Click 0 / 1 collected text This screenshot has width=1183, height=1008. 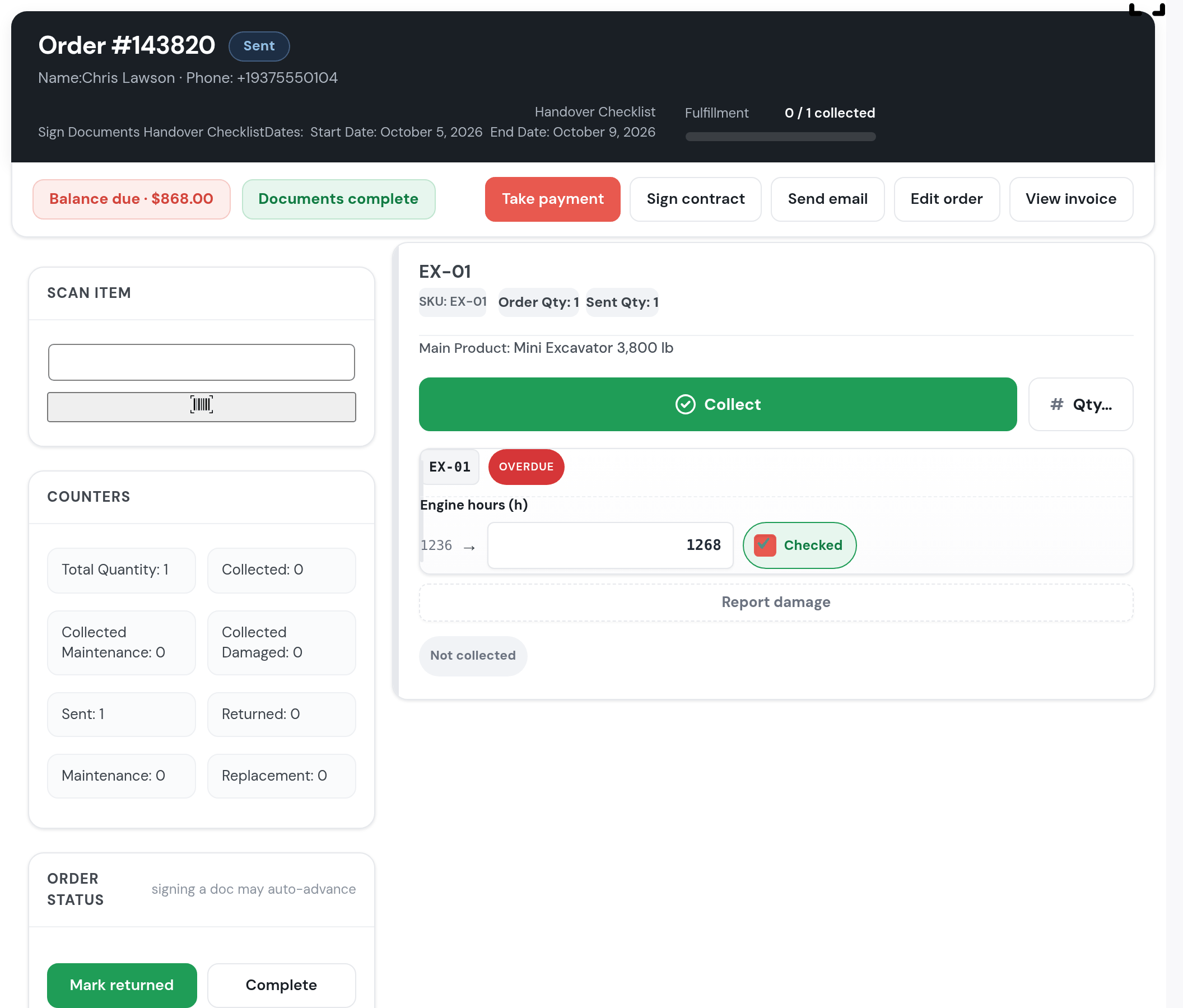click(829, 113)
